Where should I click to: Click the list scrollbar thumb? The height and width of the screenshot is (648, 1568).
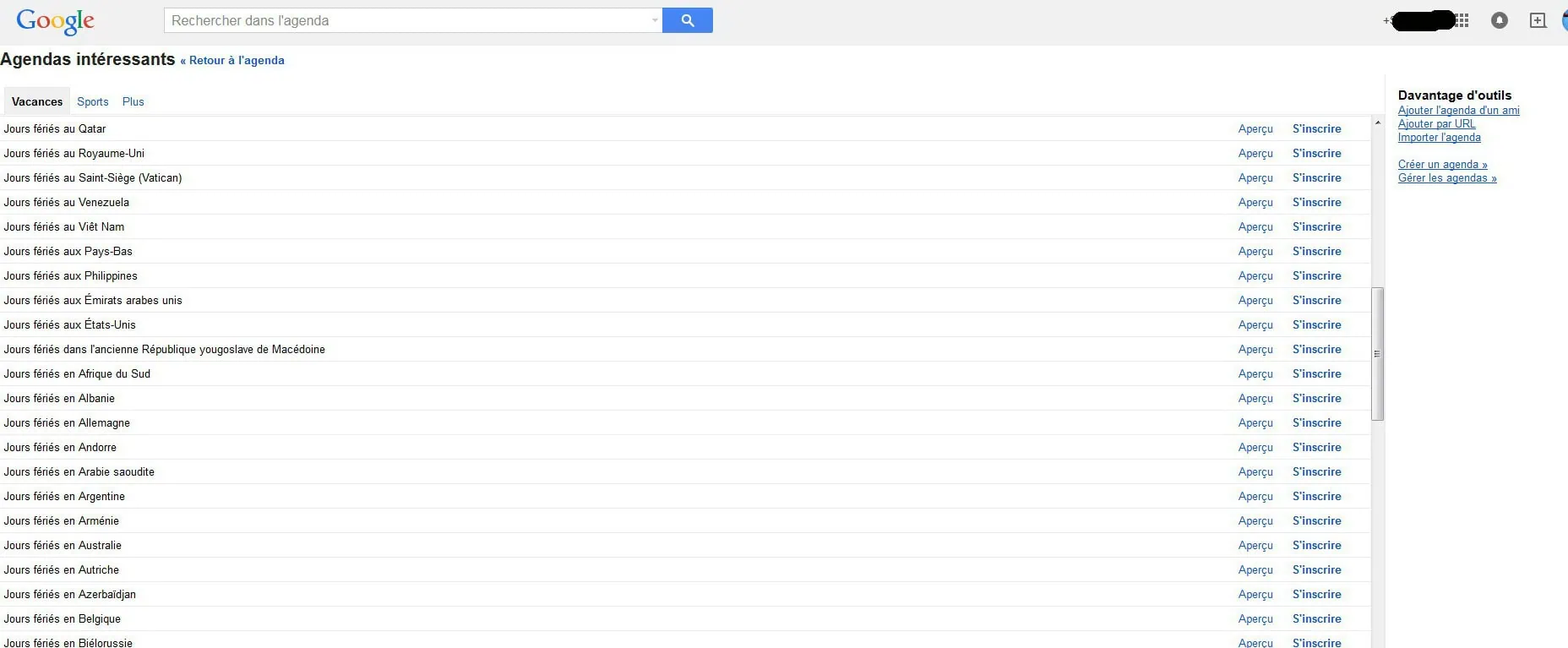click(1377, 354)
